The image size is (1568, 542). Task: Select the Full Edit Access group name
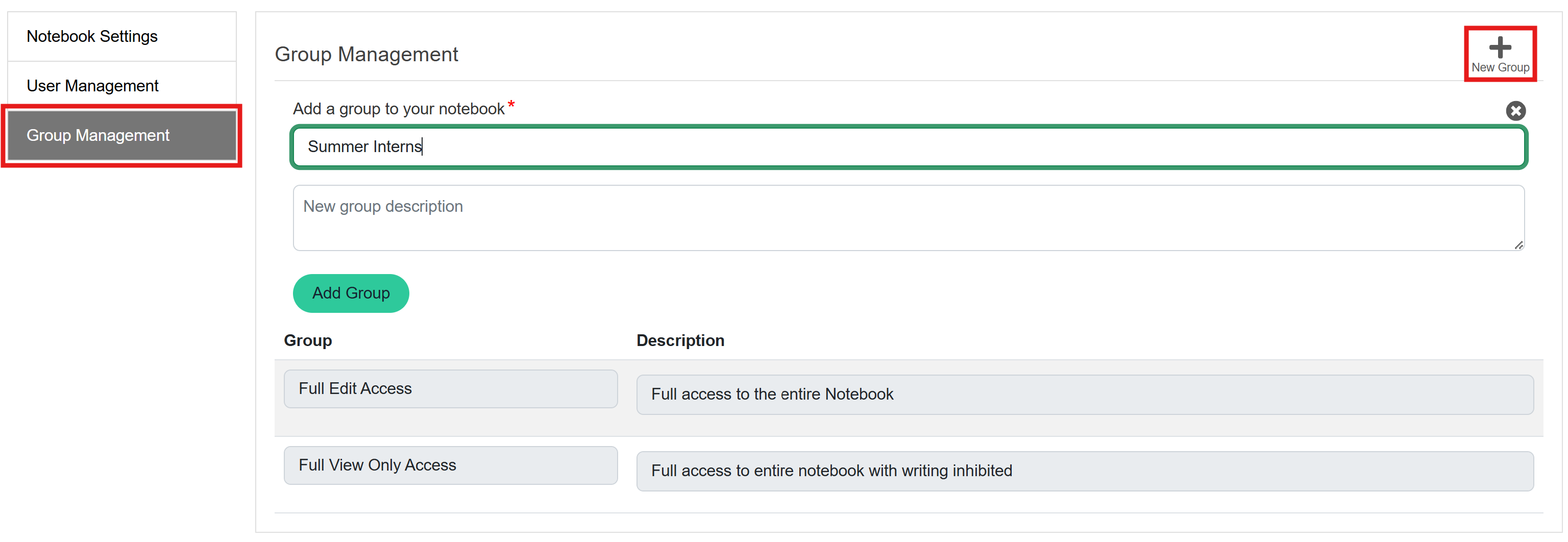tap(450, 389)
